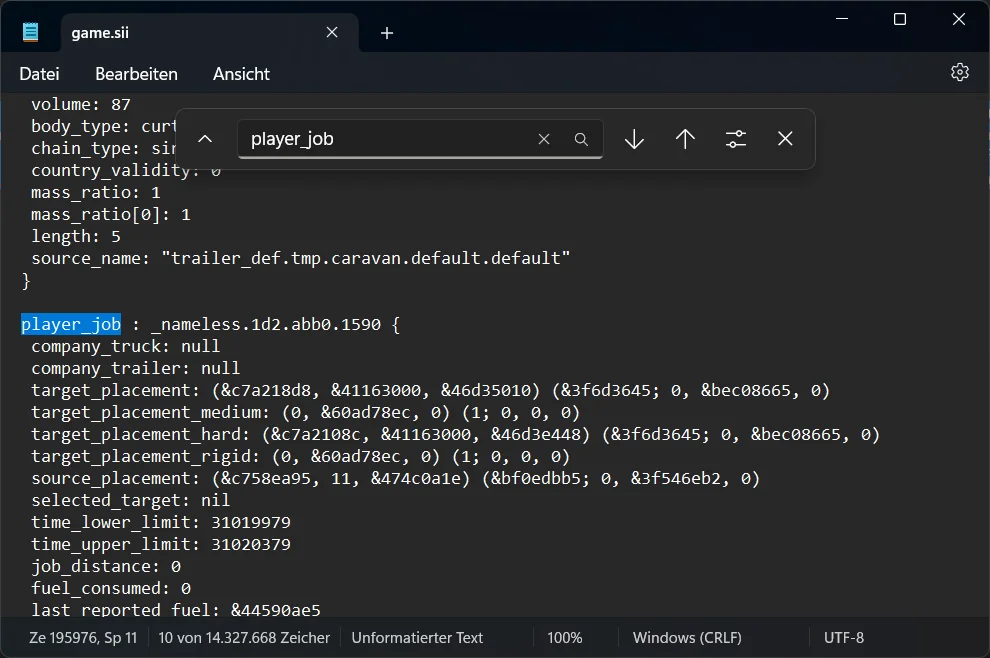
Task: Click status bar line position Ze 195976
Action: pos(83,638)
